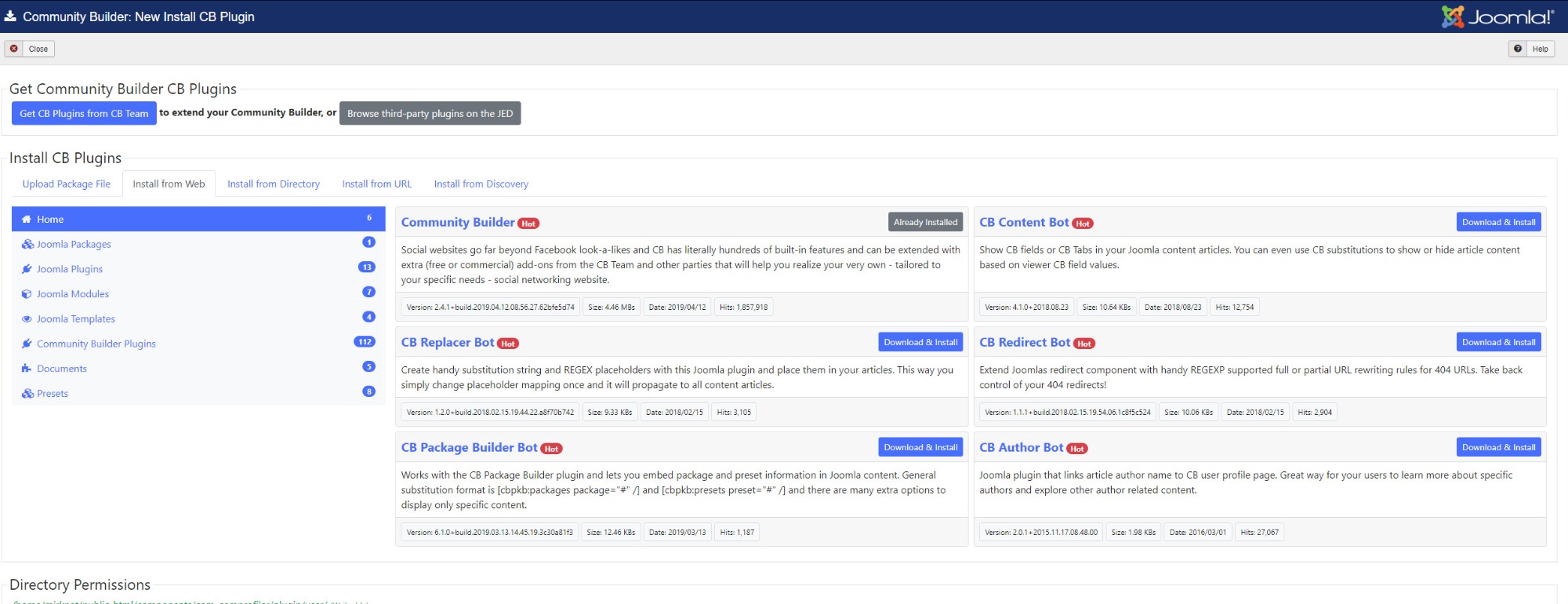This screenshot has height=604, width=1568.
Task: Click the Size: 4.46 MBs label
Action: pyautogui.click(x=612, y=307)
